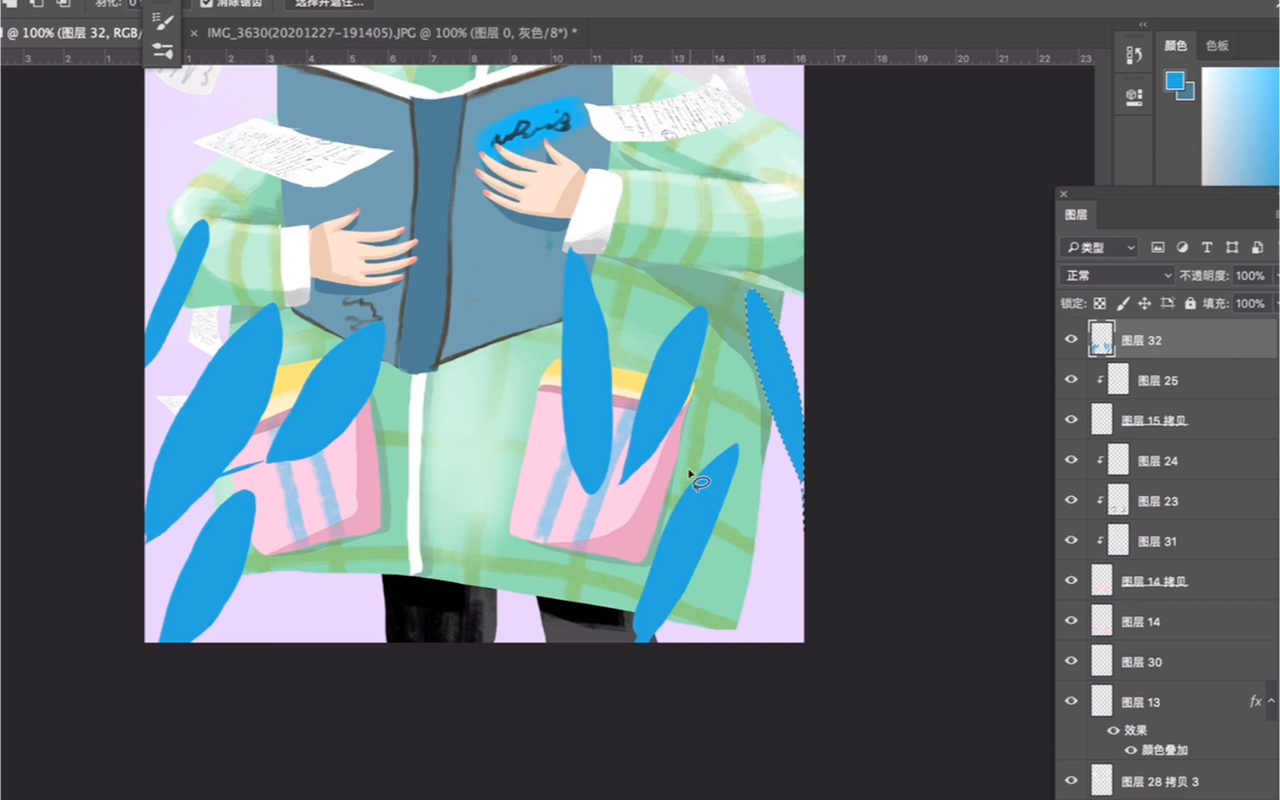Select the 图层 23 layer thumbnail
Image resolution: width=1280 pixels, height=800 pixels.
click(x=1118, y=500)
